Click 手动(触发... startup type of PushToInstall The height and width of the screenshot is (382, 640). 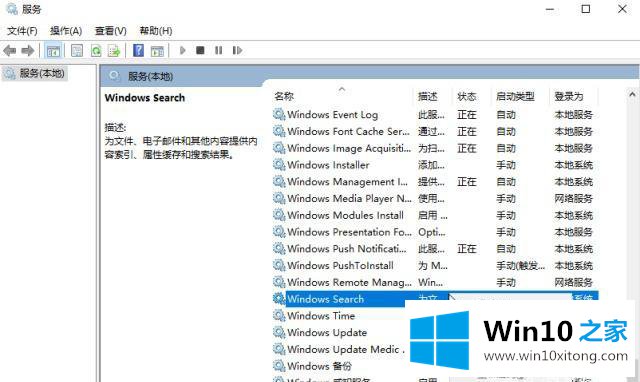tap(520, 265)
